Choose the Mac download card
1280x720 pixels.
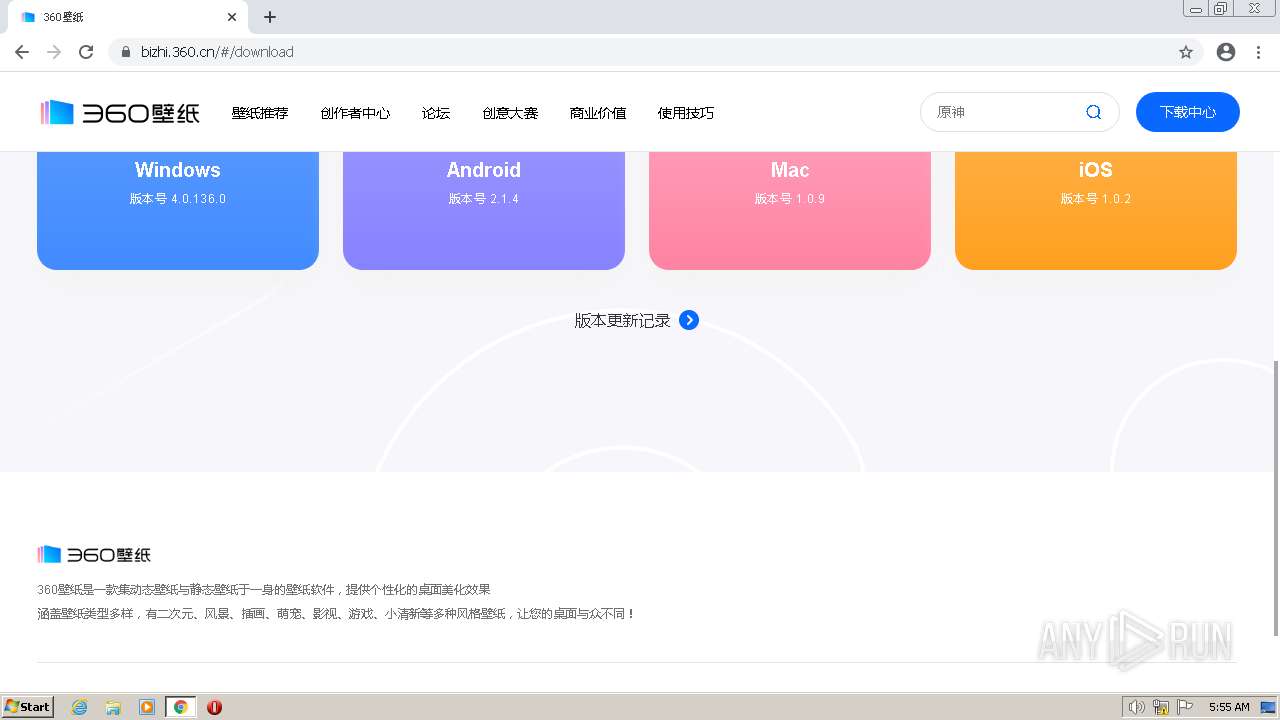pos(790,210)
